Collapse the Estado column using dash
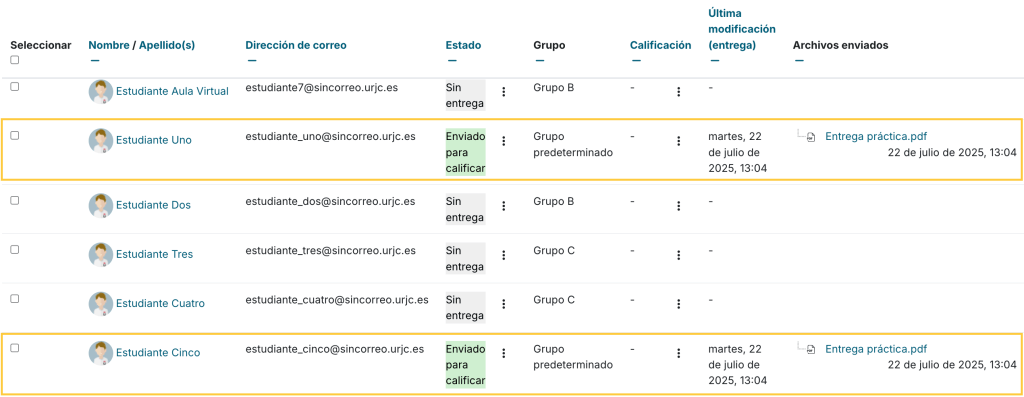This screenshot has height=397, width=1024. (x=450, y=61)
